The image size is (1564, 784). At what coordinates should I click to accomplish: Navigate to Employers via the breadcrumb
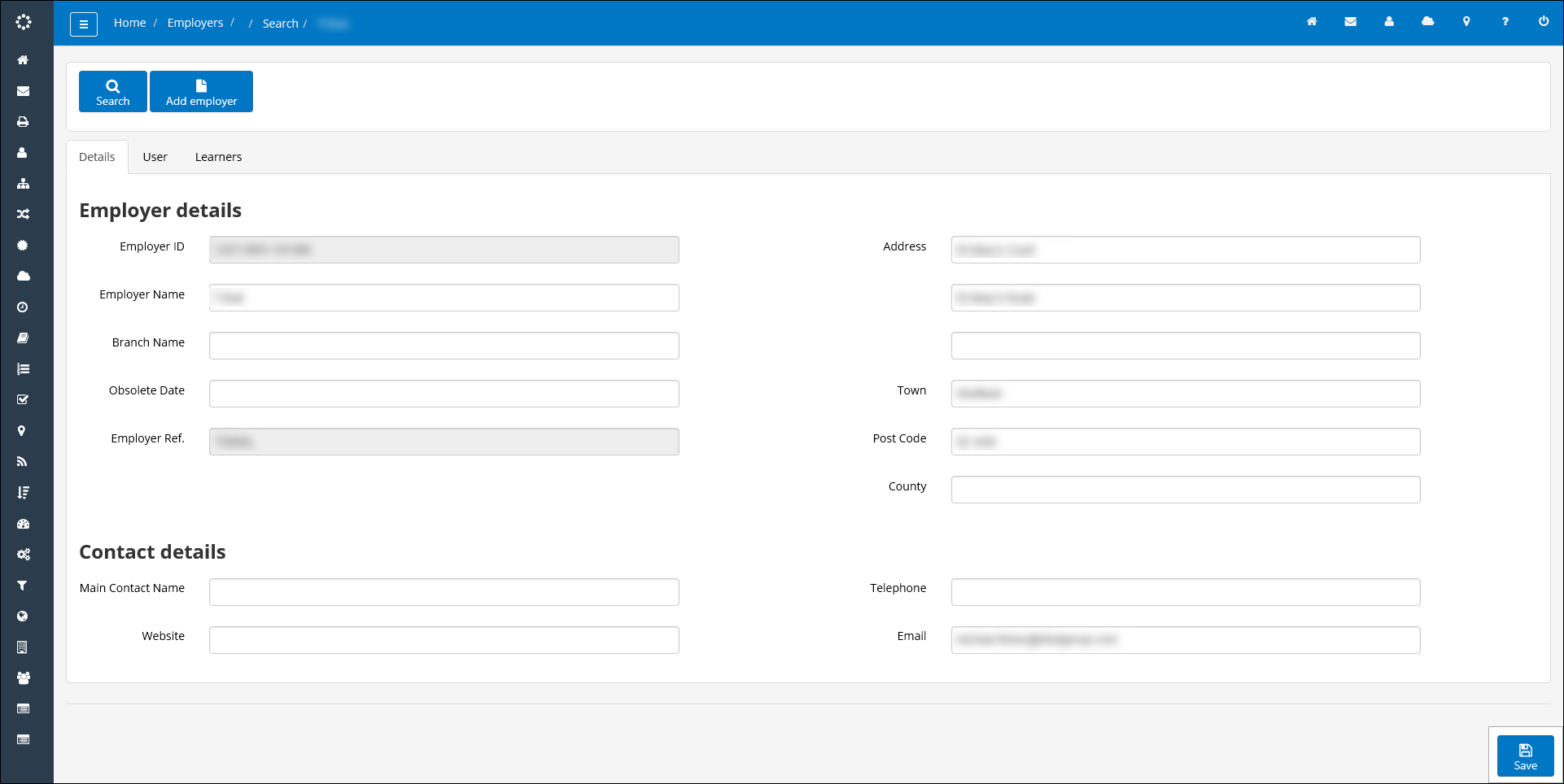(195, 22)
